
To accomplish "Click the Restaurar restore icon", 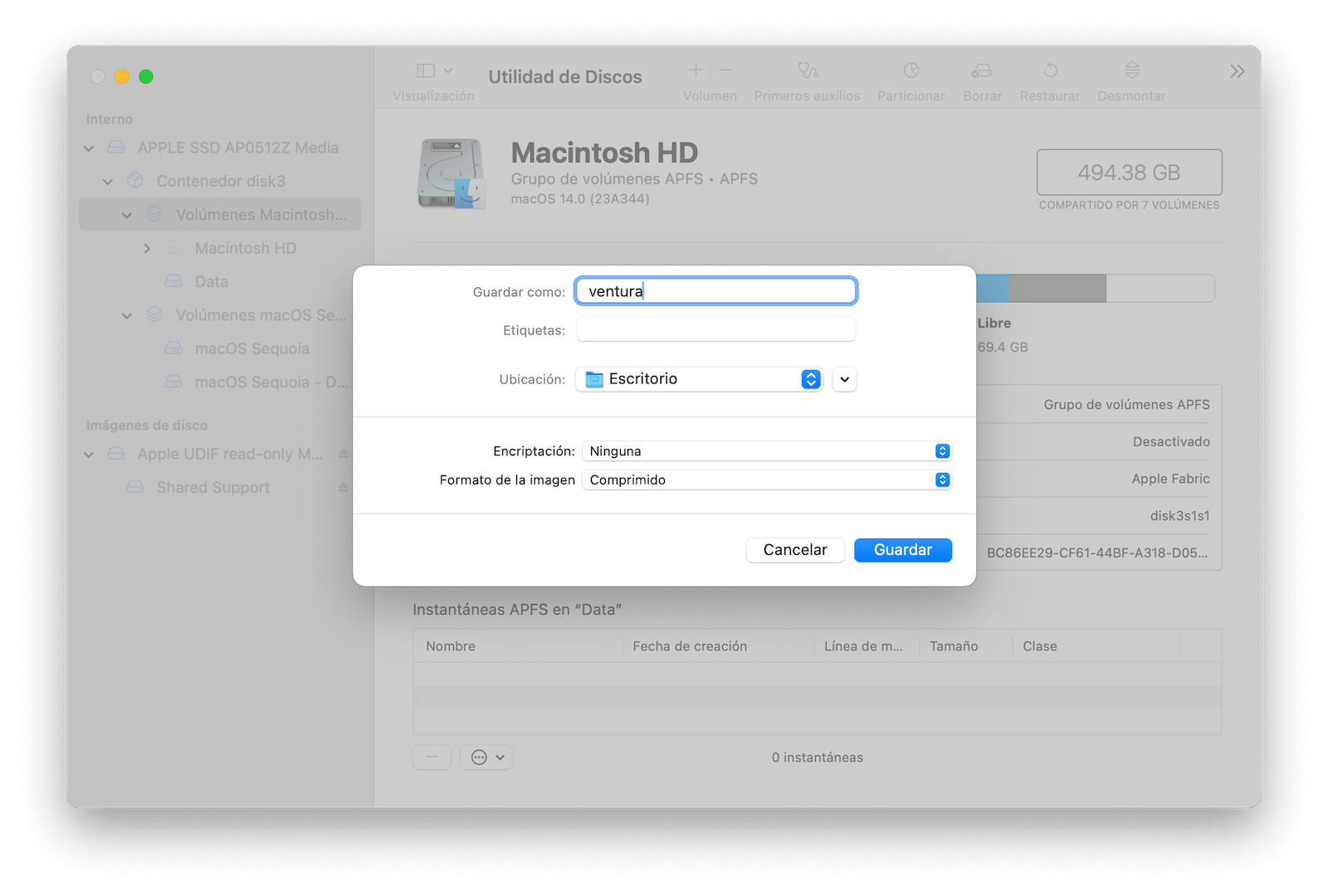I will pos(1050,71).
